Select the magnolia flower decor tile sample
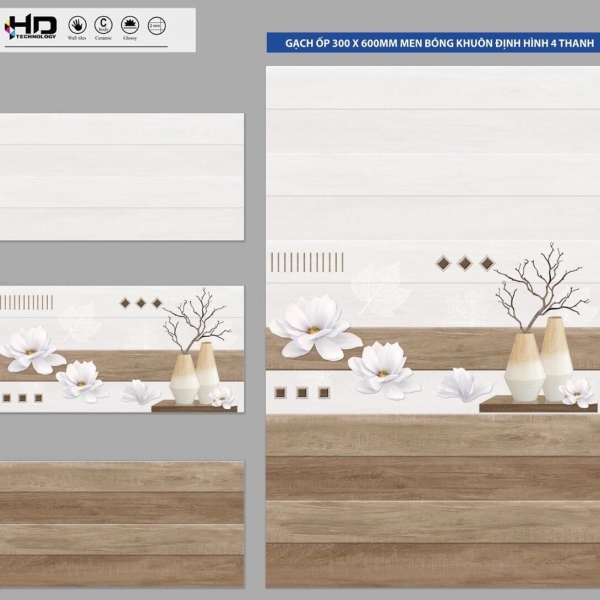The height and width of the screenshot is (600, 600). pyautogui.click(x=122, y=349)
